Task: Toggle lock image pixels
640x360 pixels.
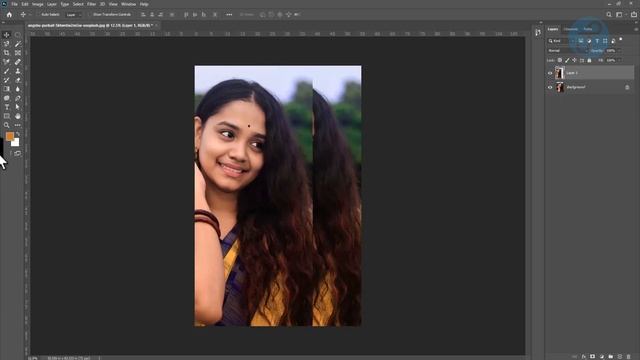Action: pyautogui.click(x=567, y=60)
